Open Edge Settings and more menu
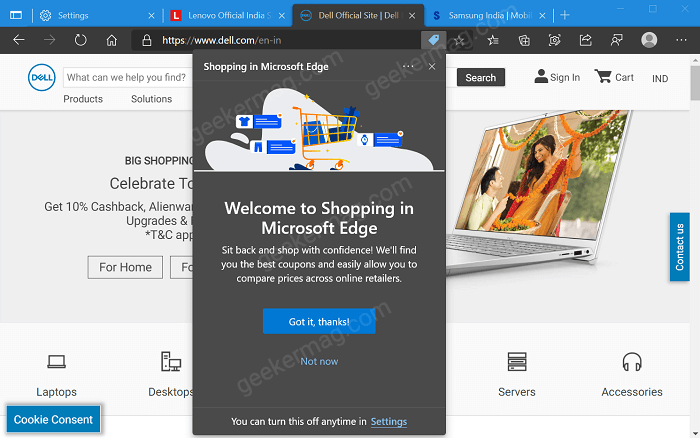This screenshot has height=438, width=700. tap(681, 40)
